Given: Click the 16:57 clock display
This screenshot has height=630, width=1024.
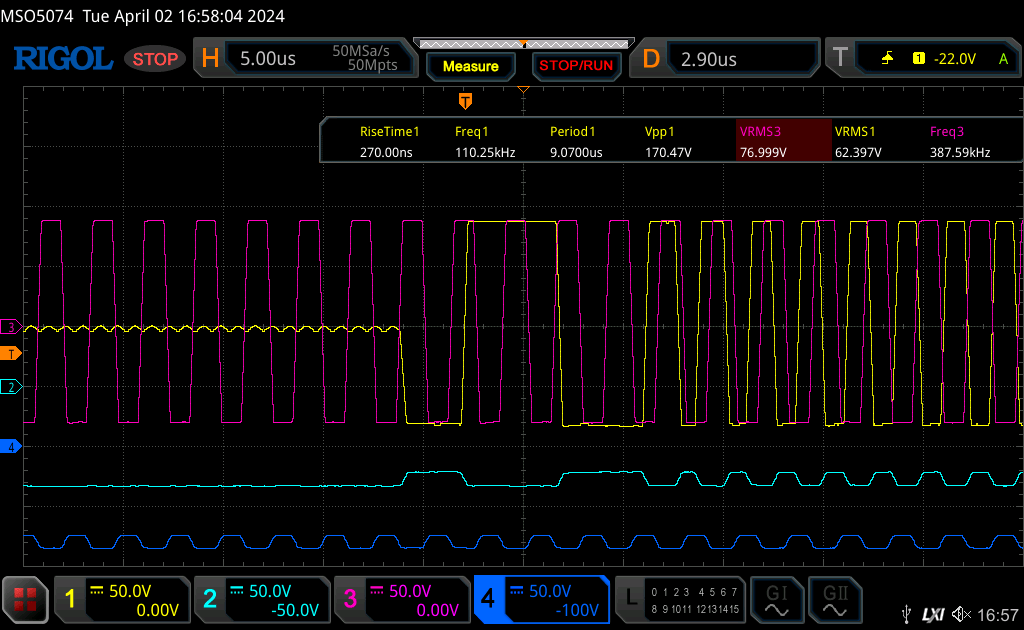Looking at the screenshot, I should [998, 614].
